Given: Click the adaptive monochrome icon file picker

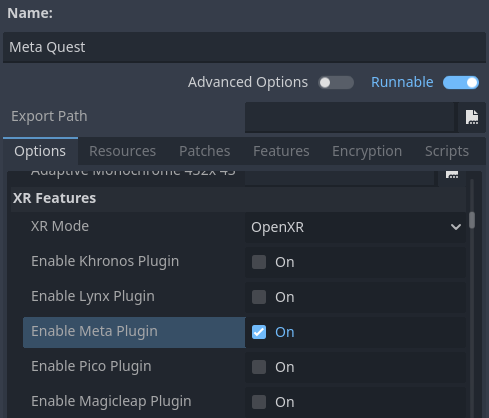Looking at the screenshot, I should pyautogui.click(x=452, y=175).
